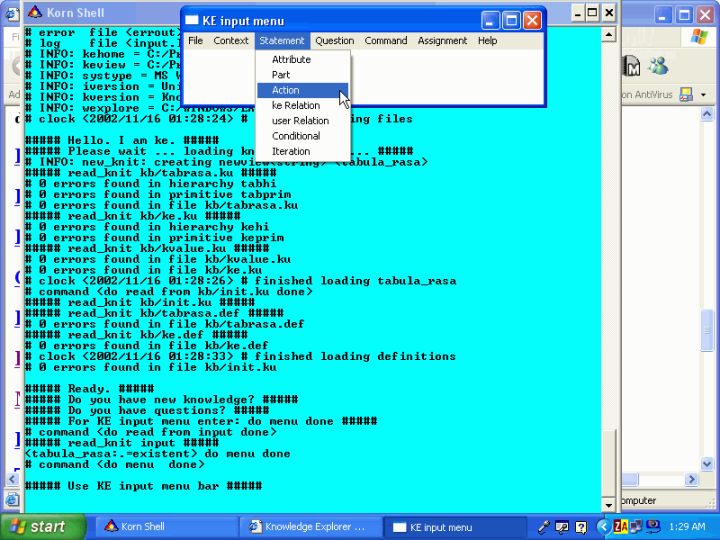Click the M document icon in the browser toolbar
This screenshot has height=540, width=720.
[x=632, y=66]
